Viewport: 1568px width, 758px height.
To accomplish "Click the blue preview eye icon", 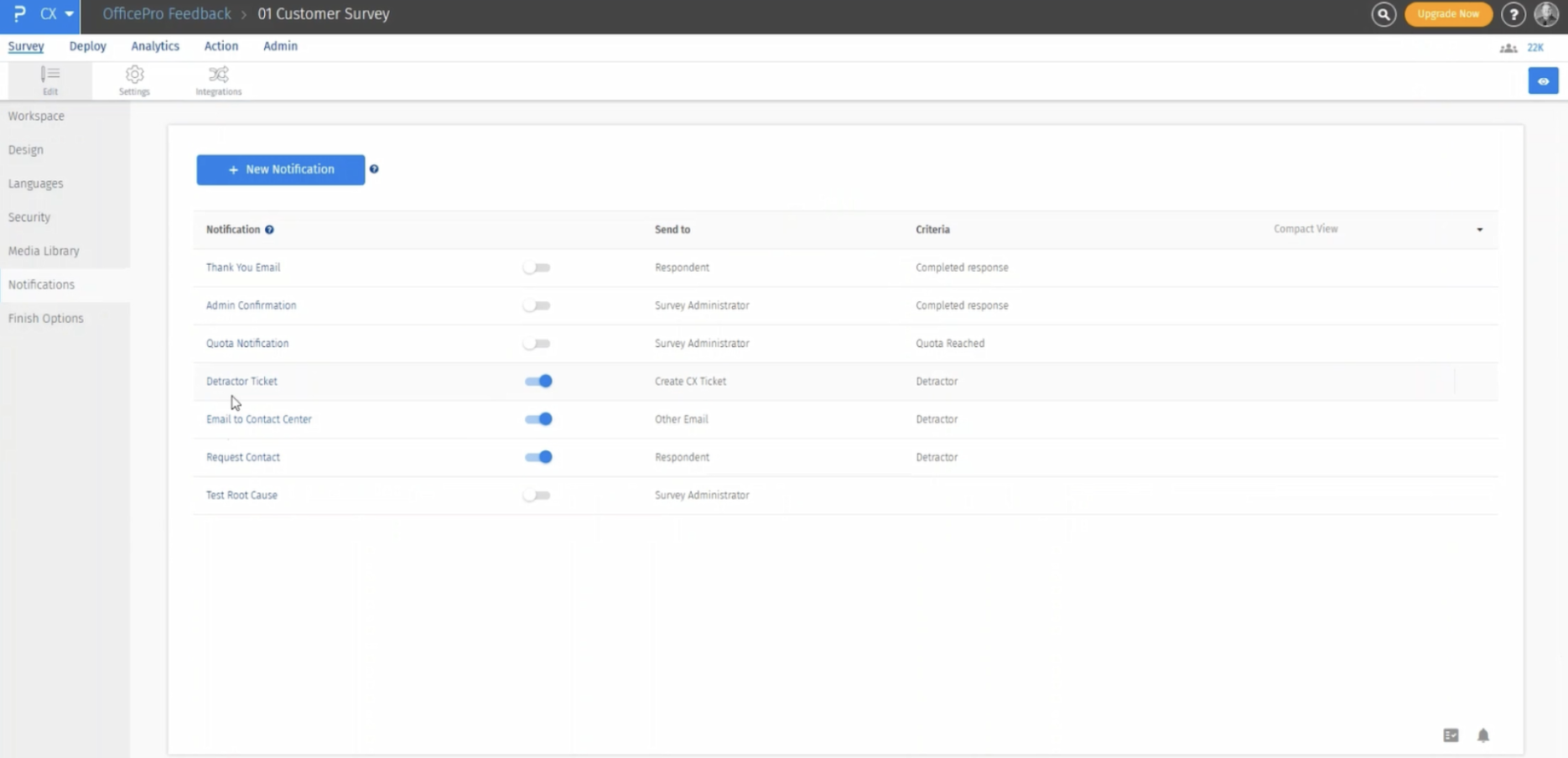I will tap(1543, 81).
